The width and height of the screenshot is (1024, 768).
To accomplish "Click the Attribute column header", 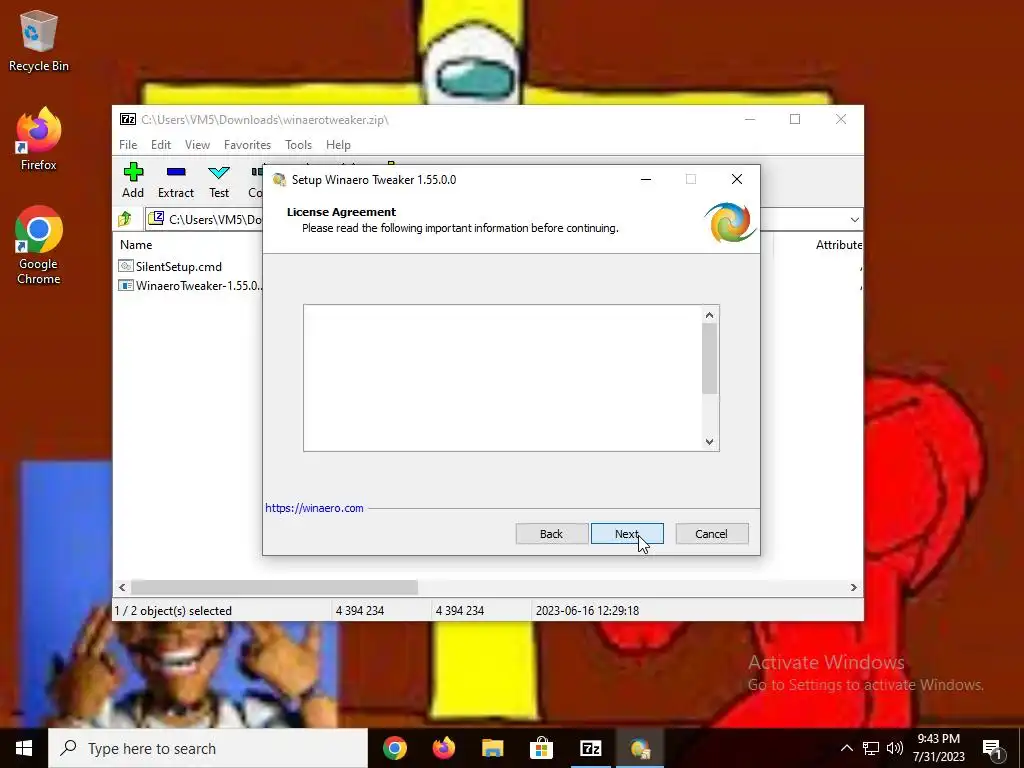I will coord(838,245).
